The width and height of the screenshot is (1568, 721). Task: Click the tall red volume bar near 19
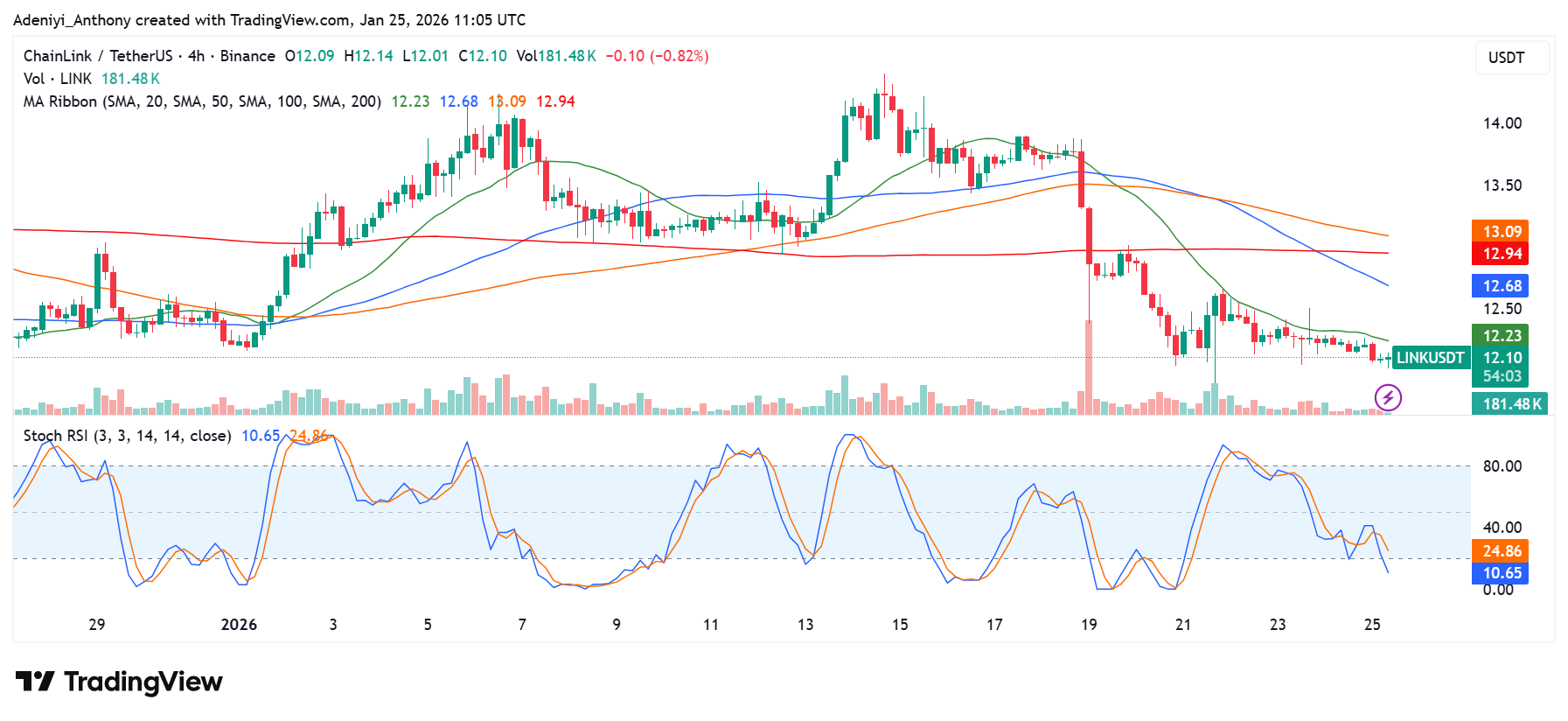(x=1089, y=367)
